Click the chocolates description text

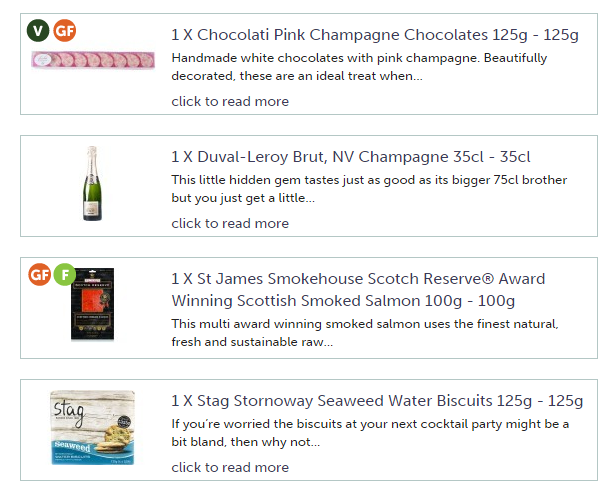(366, 66)
